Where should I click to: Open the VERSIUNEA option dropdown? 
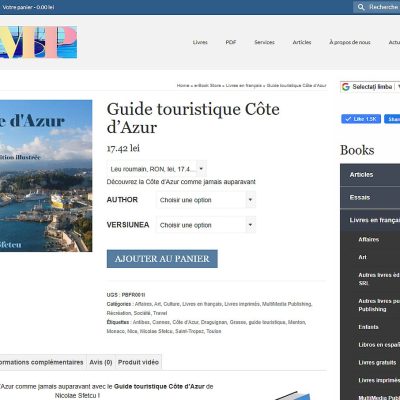[206, 225]
